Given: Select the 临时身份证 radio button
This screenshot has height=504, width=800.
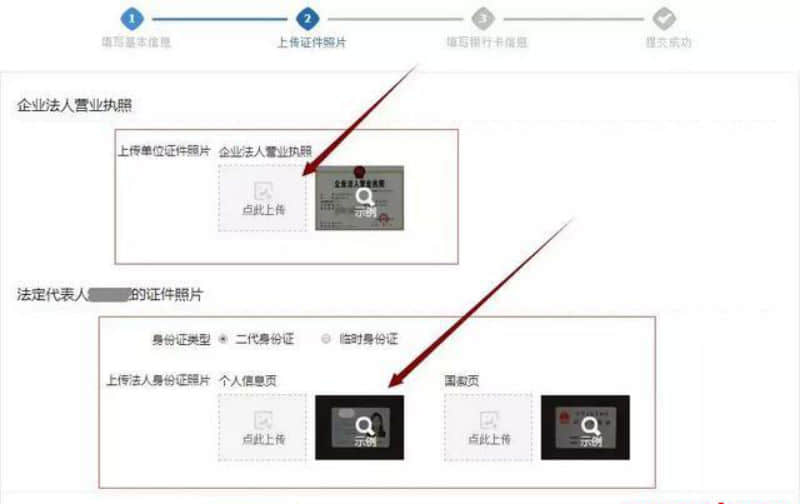Looking at the screenshot, I should 326,339.
